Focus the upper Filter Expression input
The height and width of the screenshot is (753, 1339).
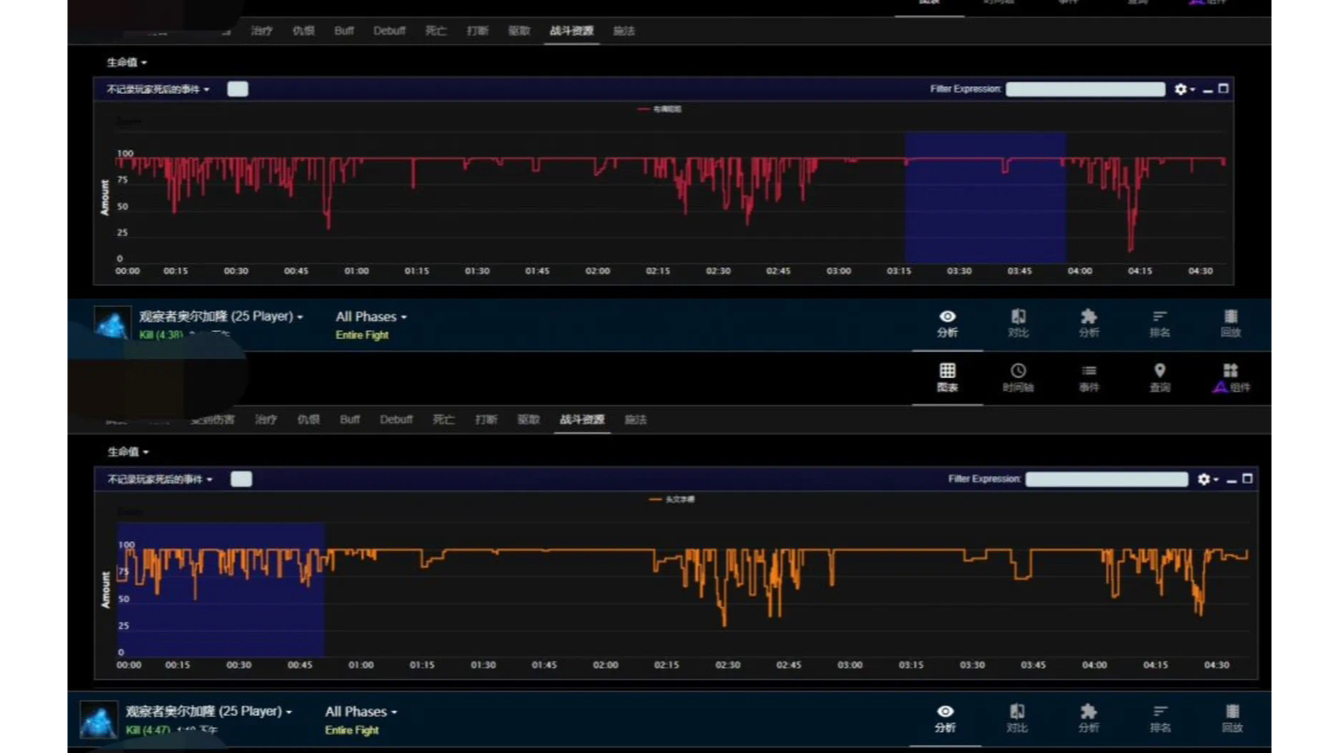[1085, 89]
